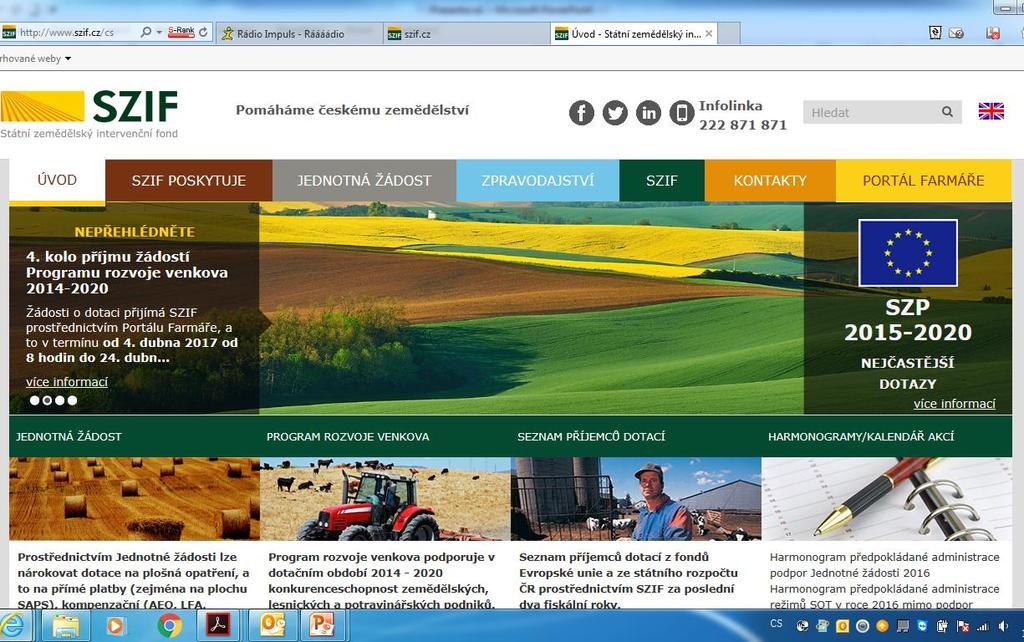Open SEZNAM PŘÍJEMCŮ DOTACÍ section heading
Image resolution: width=1024 pixels, height=642 pixels.
point(591,436)
